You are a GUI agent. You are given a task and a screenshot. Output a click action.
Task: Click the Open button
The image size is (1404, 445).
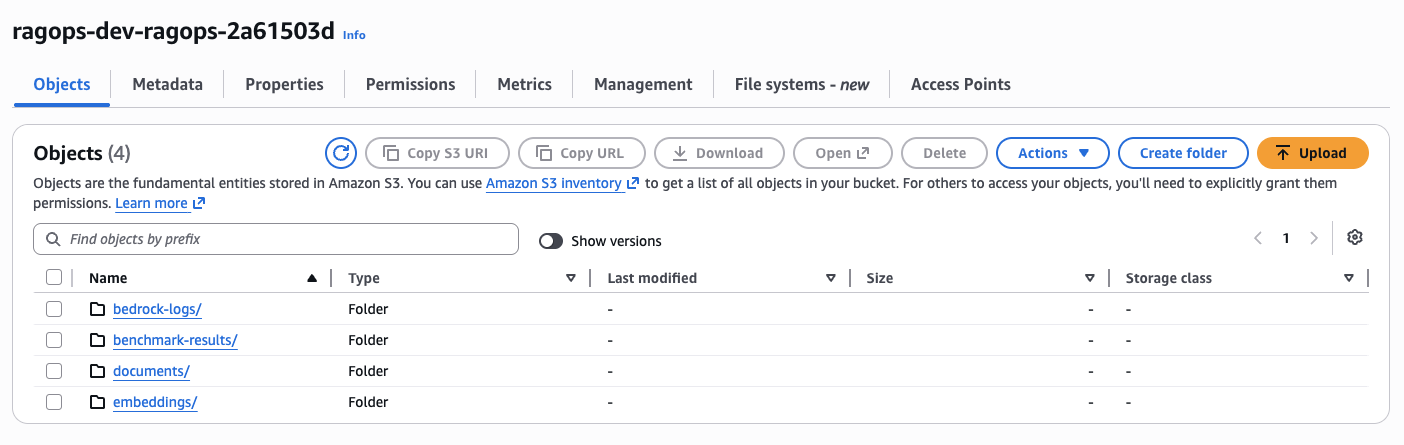[842, 153]
